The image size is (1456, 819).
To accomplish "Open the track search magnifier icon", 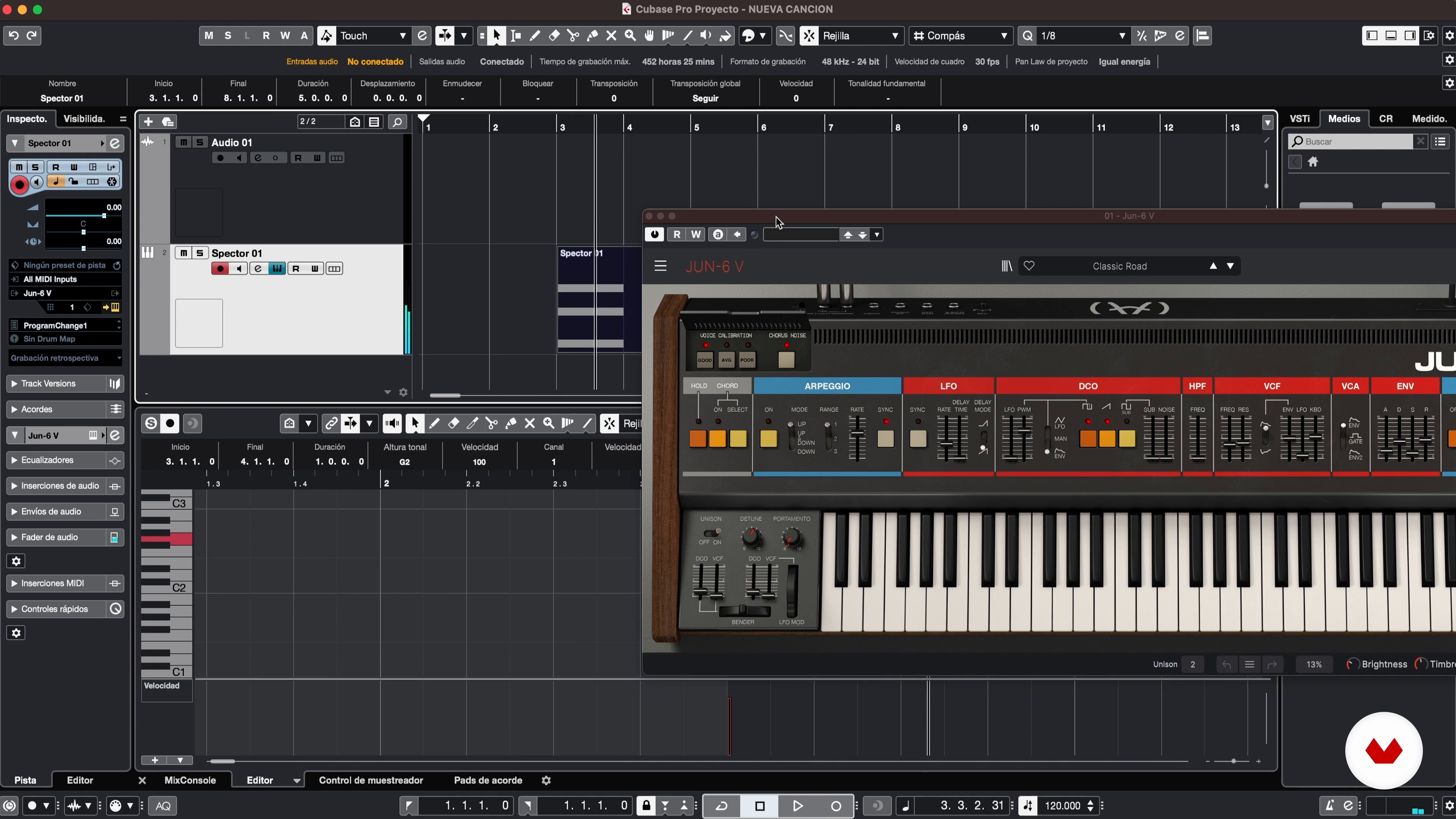I will (x=398, y=121).
